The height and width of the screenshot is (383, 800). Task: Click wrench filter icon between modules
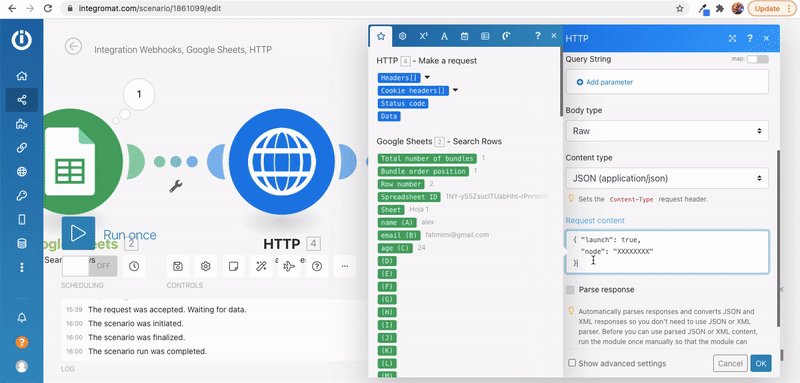pyautogui.click(x=176, y=186)
